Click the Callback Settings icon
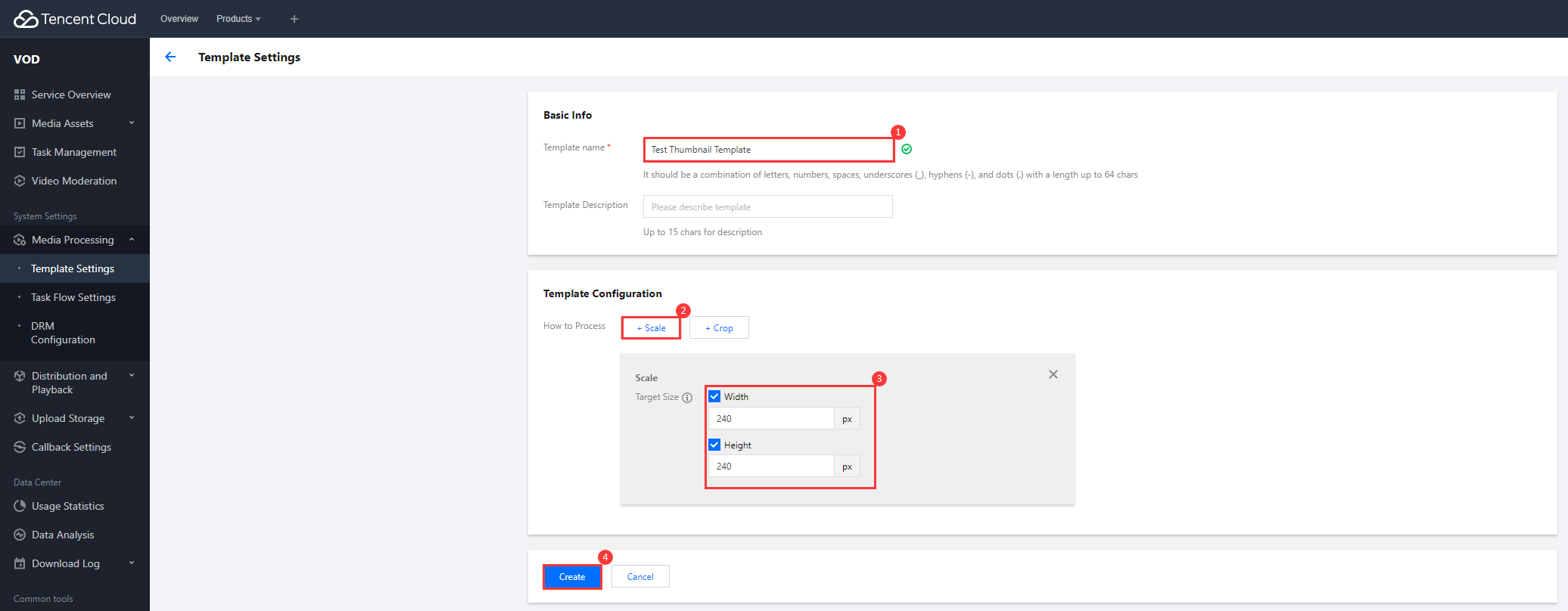Image resolution: width=1568 pixels, height=611 pixels. point(20,447)
